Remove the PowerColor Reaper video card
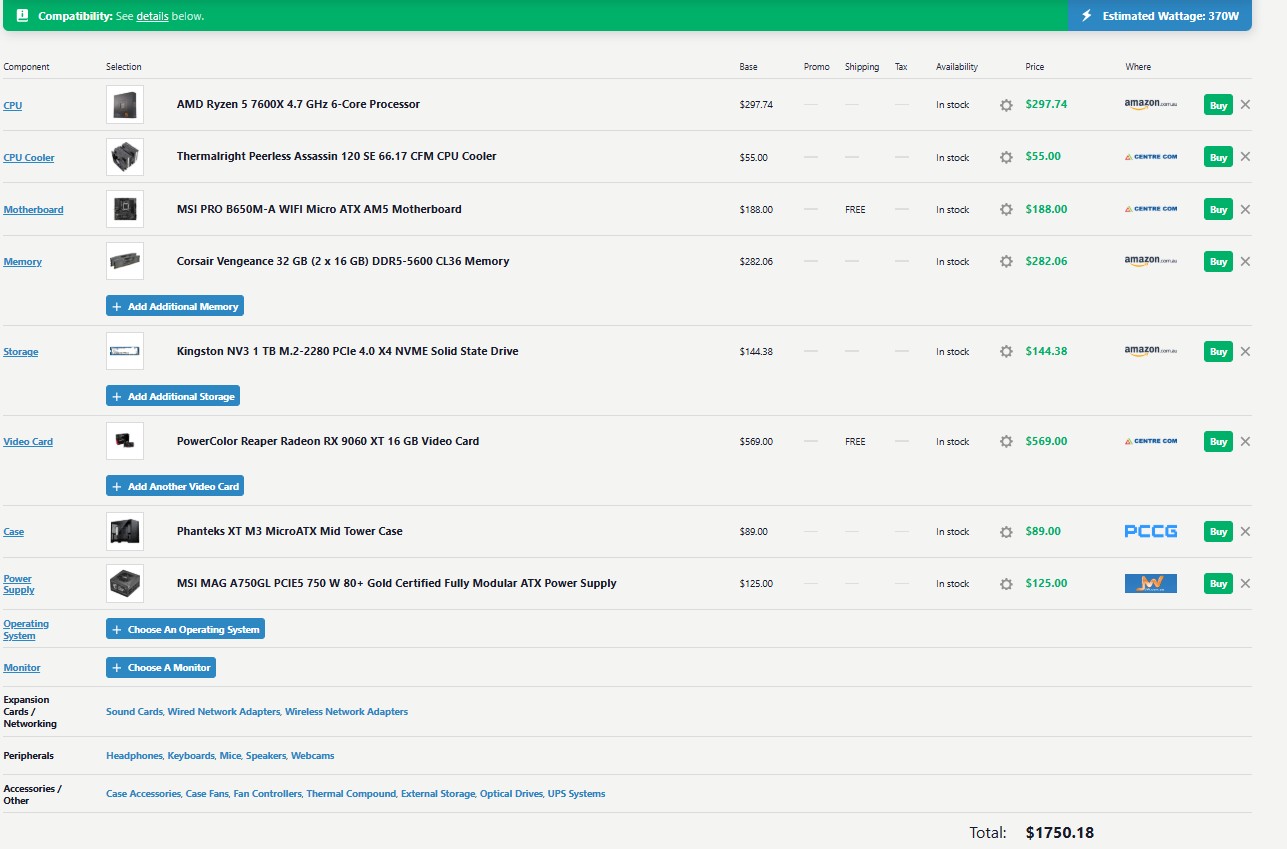The height and width of the screenshot is (849, 1287). pyautogui.click(x=1245, y=441)
